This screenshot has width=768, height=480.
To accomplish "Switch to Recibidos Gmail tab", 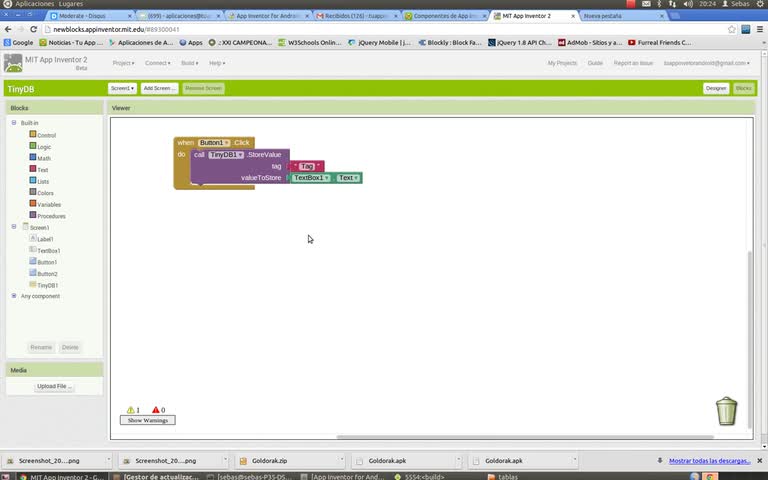I will pos(356,16).
